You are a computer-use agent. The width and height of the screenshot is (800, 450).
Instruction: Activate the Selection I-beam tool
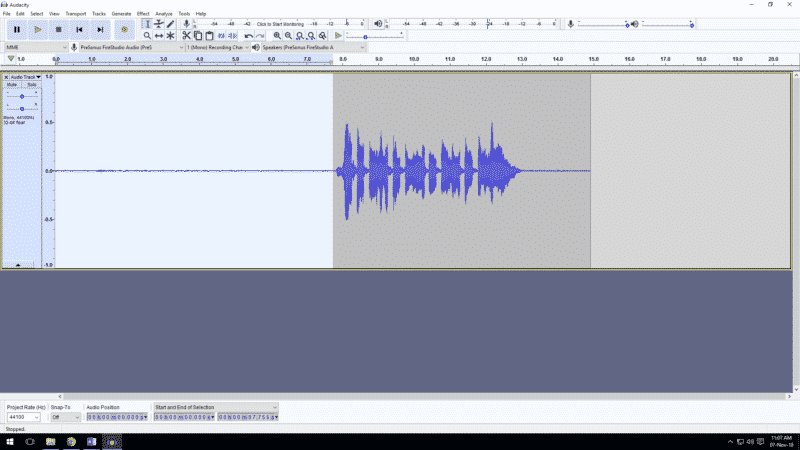(147, 23)
